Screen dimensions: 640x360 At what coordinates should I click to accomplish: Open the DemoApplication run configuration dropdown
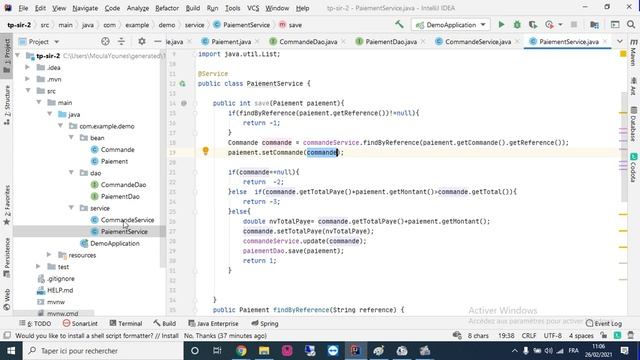(451, 24)
